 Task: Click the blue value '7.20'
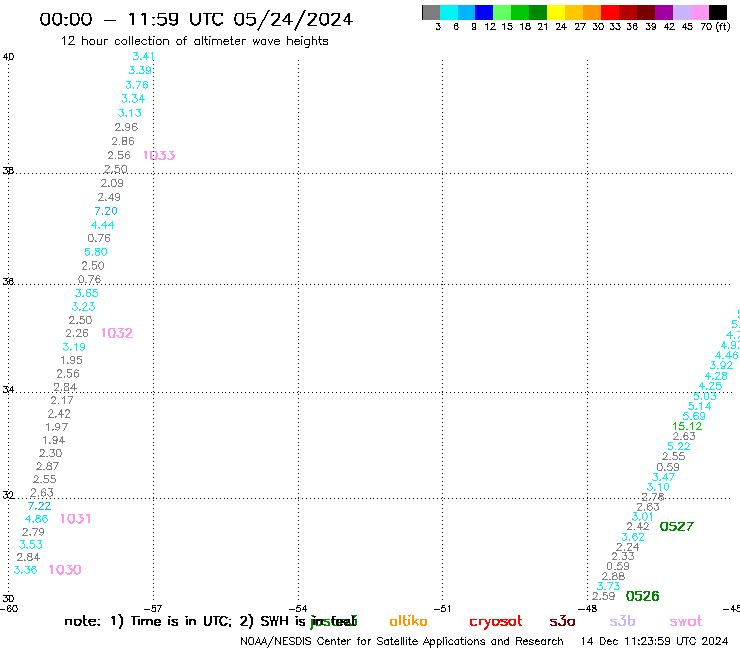pyautogui.click(x=106, y=211)
